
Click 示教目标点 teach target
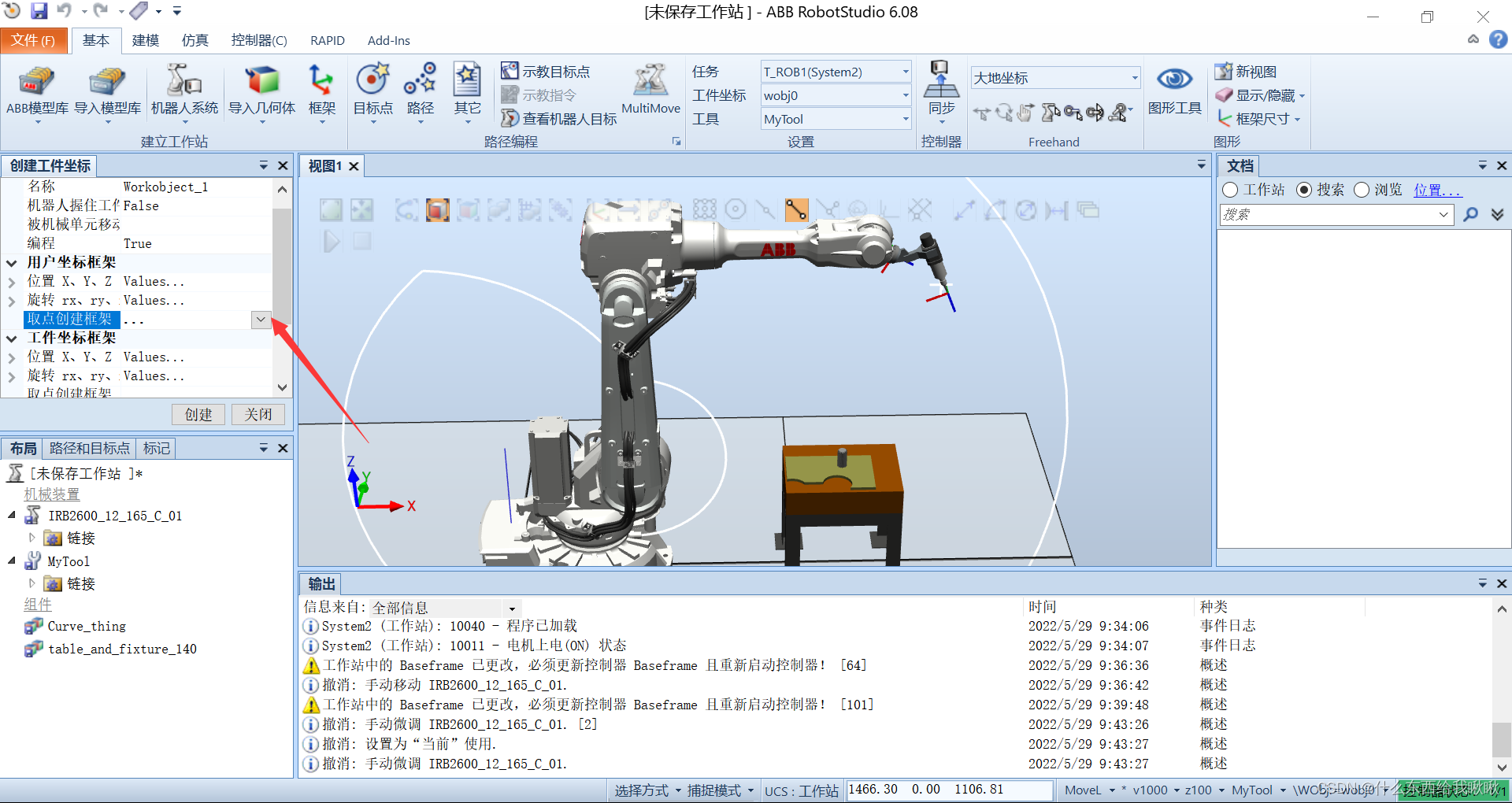[x=546, y=72]
